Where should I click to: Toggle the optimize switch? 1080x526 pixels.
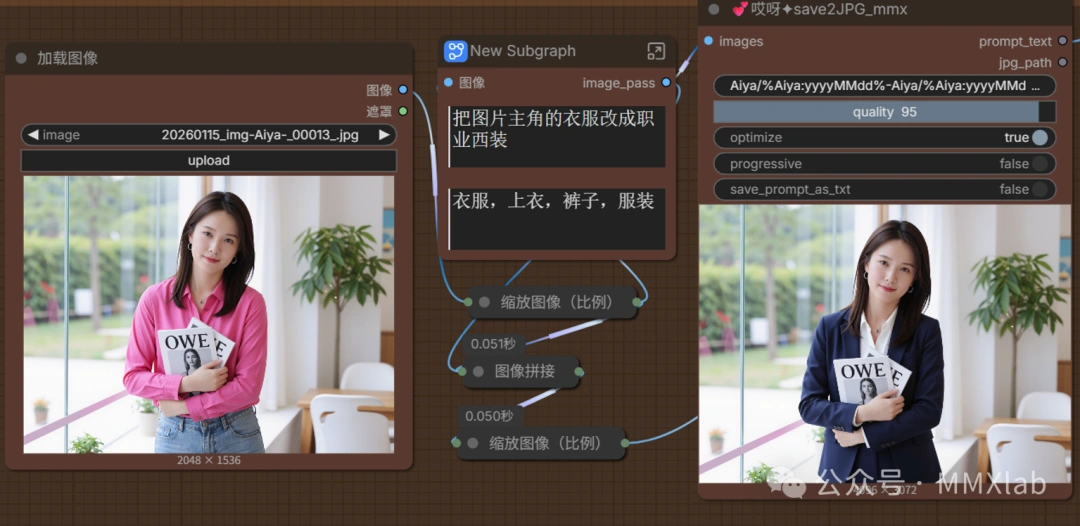tap(1039, 138)
